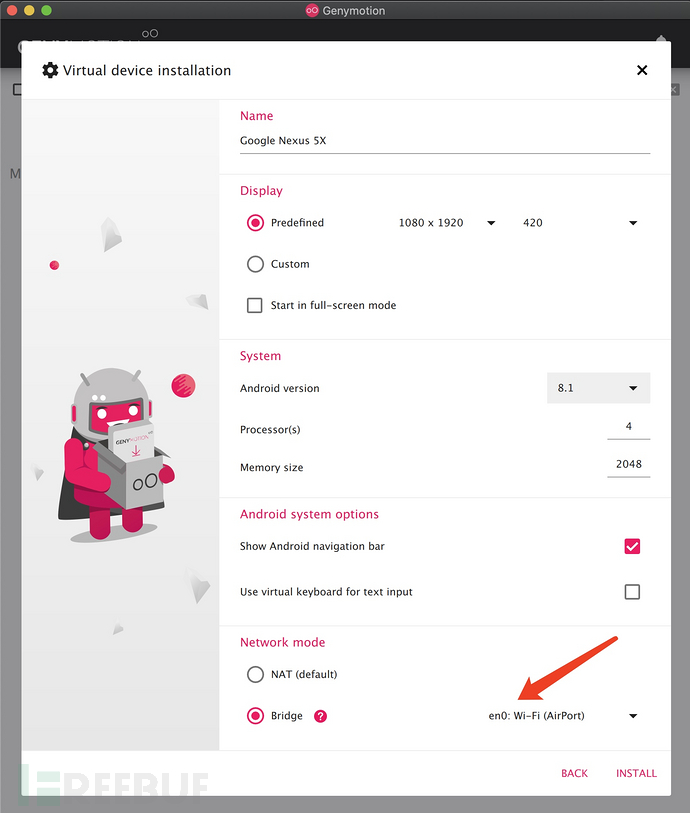Click the BACK button
690x813 pixels.
coord(574,773)
